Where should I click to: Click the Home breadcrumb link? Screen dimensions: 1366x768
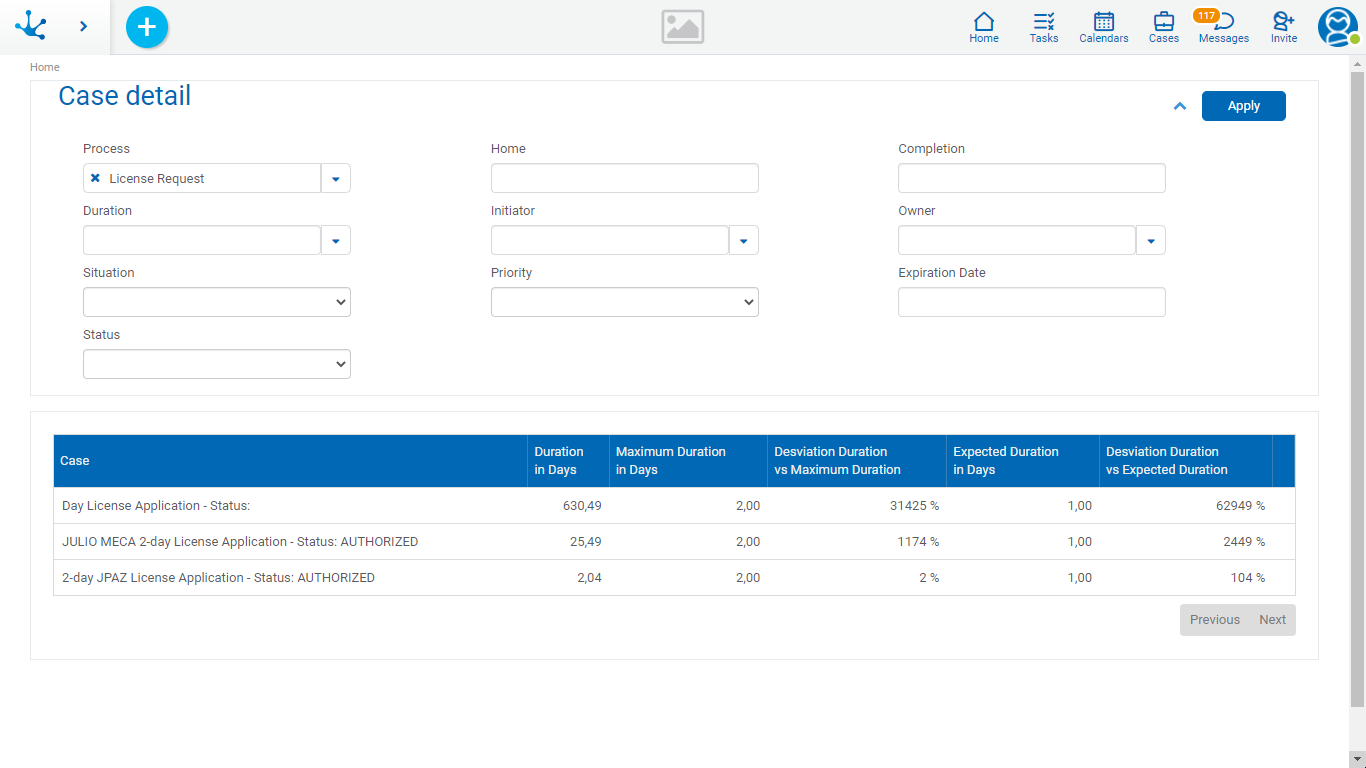pos(45,67)
